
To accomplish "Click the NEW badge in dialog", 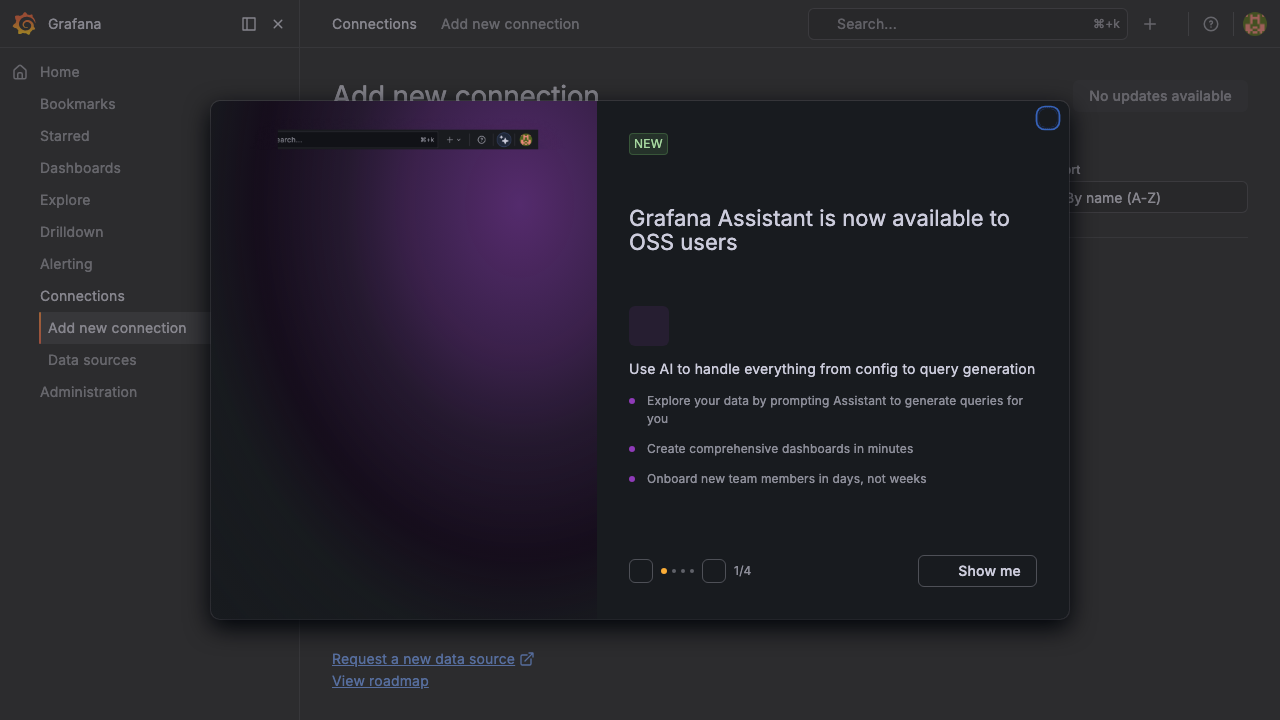I will tap(648, 144).
